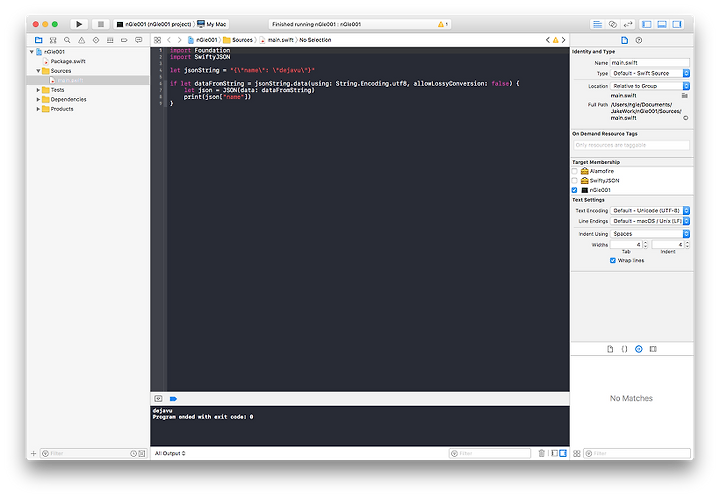Open the Test navigator tab
This screenshot has width=720, height=498.
point(96,40)
